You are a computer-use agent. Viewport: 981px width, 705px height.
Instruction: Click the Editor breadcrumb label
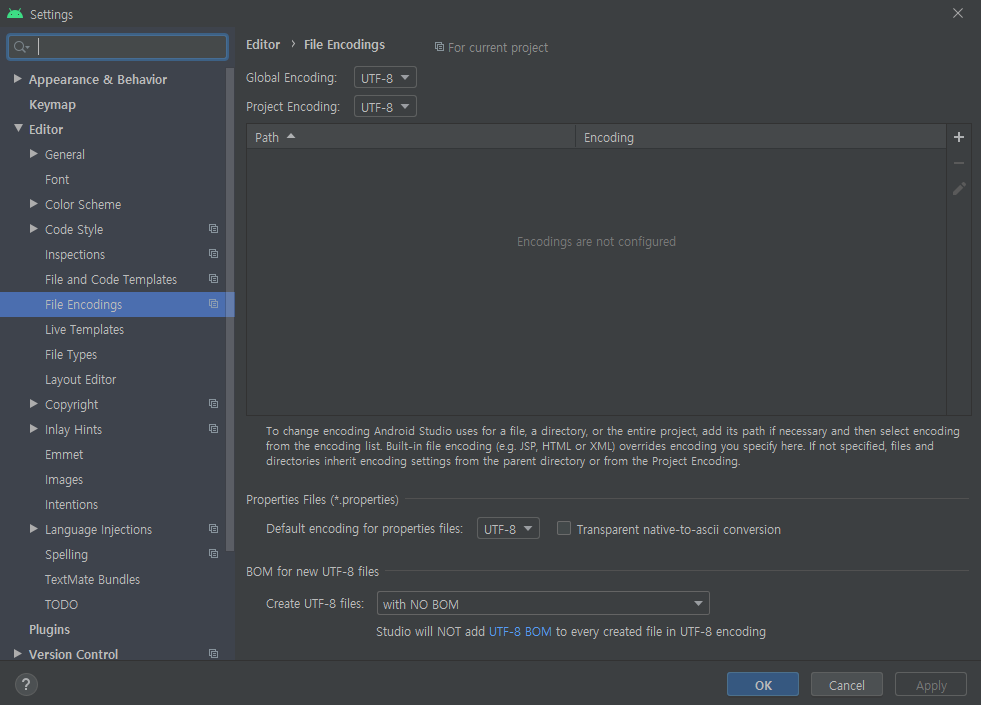click(x=263, y=44)
